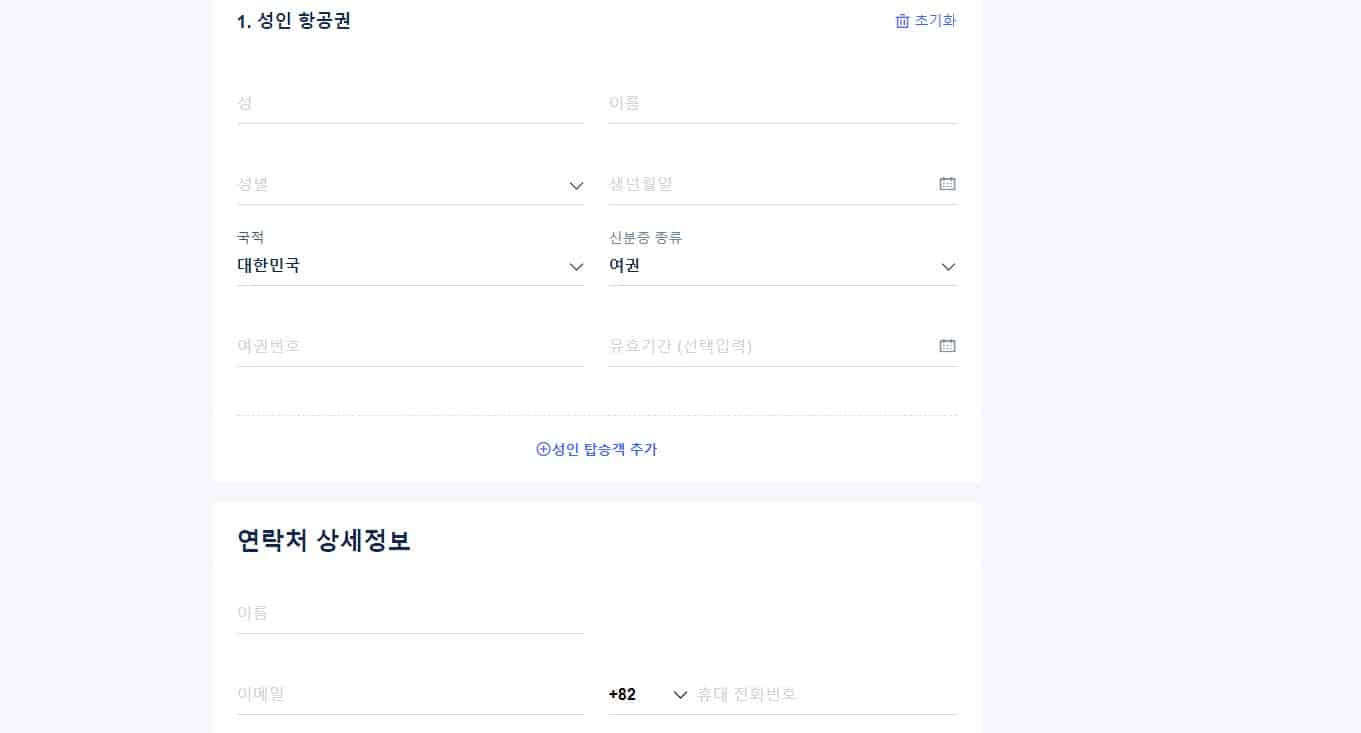This screenshot has width=1361, height=733.
Task: Open the 신분증 종류 dropdown showing 여권
Action: [782, 266]
